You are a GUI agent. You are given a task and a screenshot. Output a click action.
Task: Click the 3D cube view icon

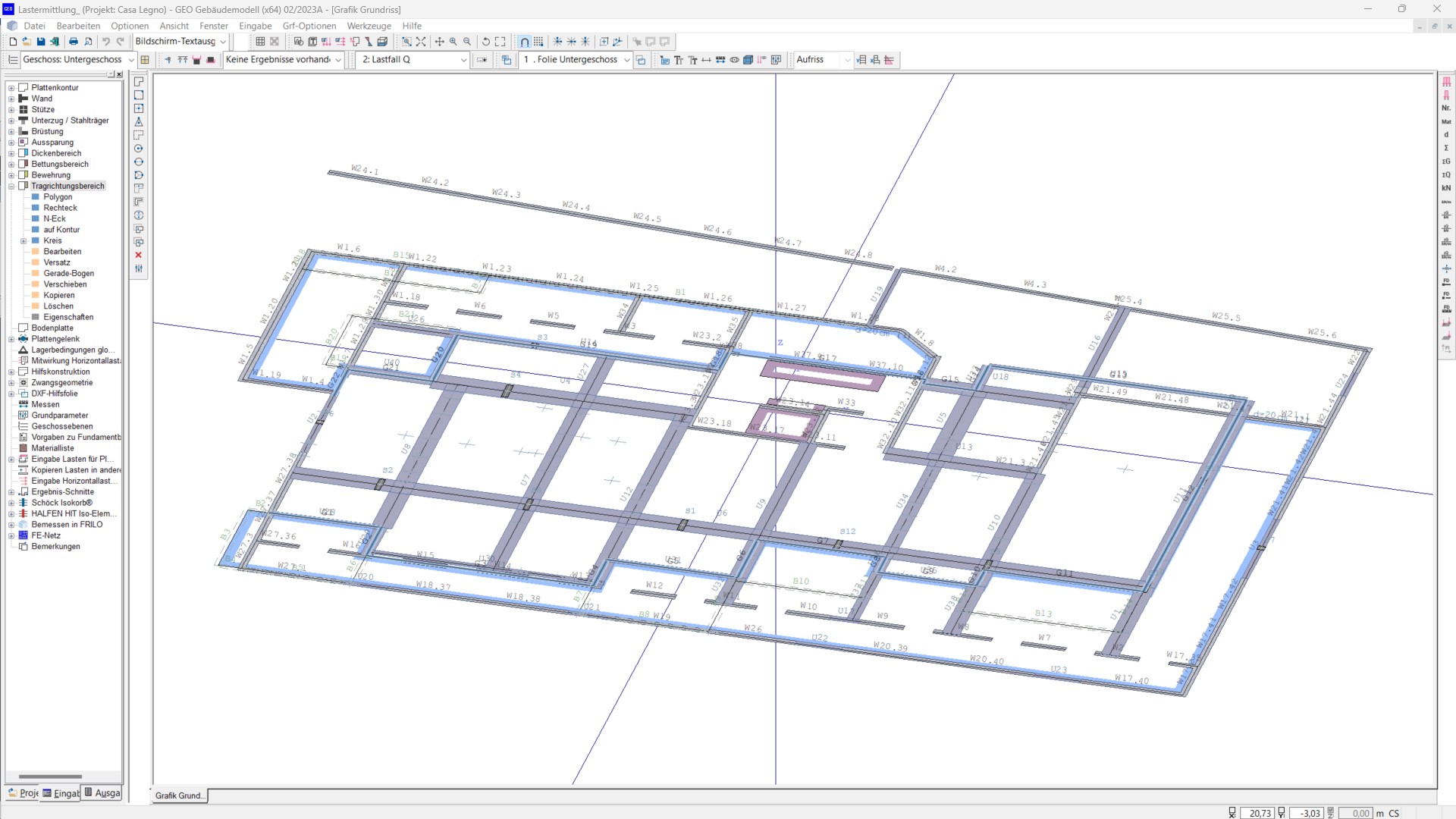(x=748, y=60)
